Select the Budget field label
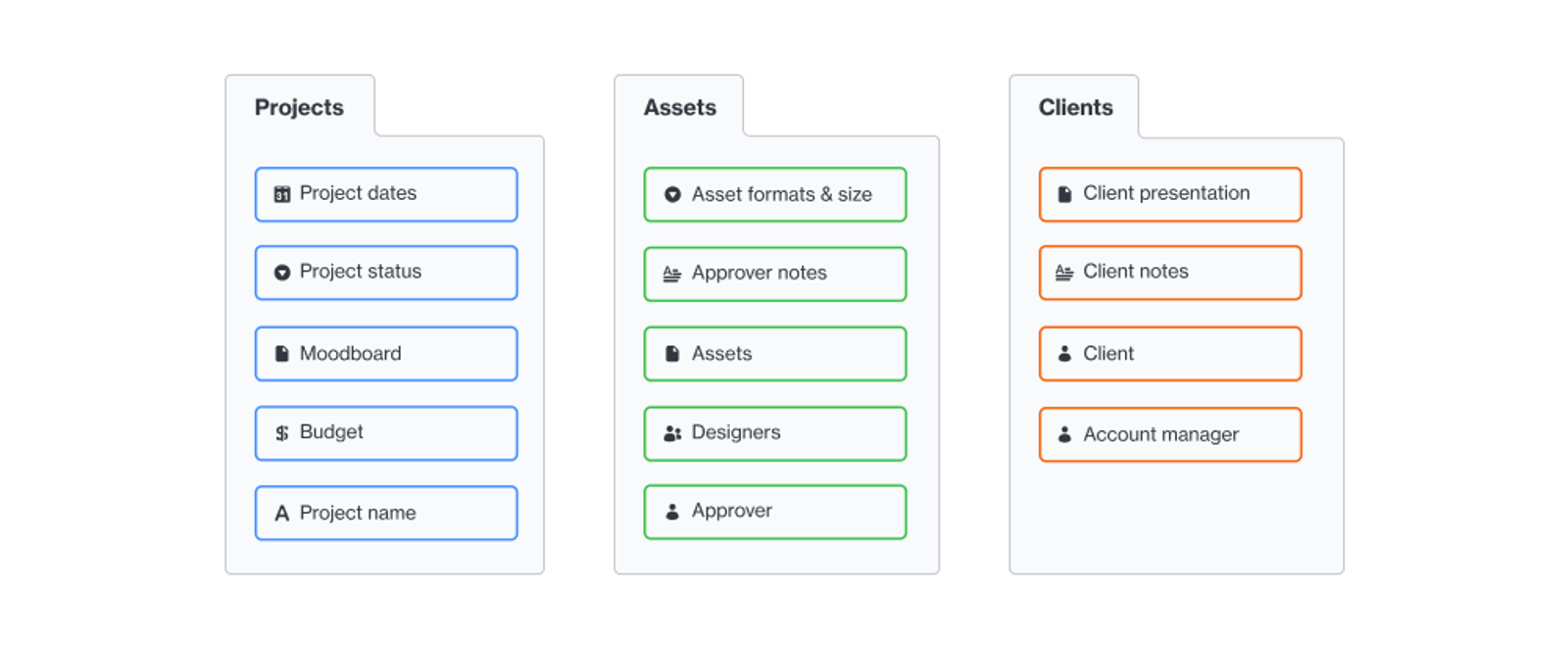The height and width of the screenshot is (648, 1568). click(331, 431)
